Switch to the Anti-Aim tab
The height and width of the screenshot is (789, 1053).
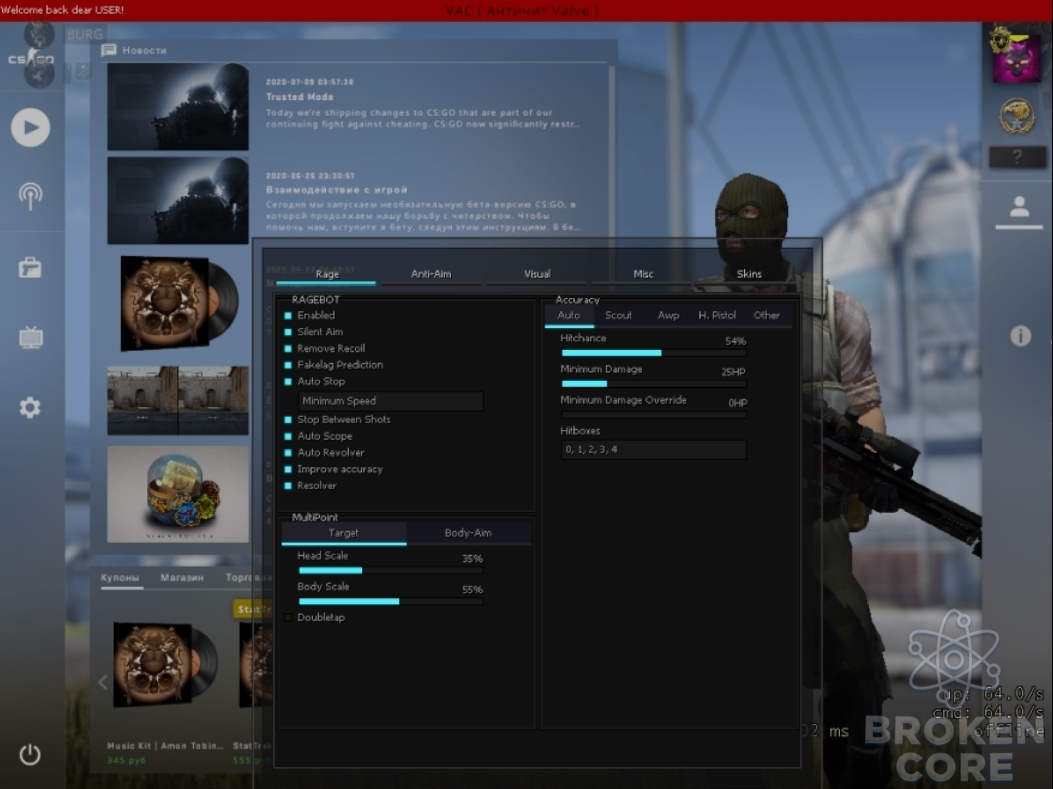(431, 274)
